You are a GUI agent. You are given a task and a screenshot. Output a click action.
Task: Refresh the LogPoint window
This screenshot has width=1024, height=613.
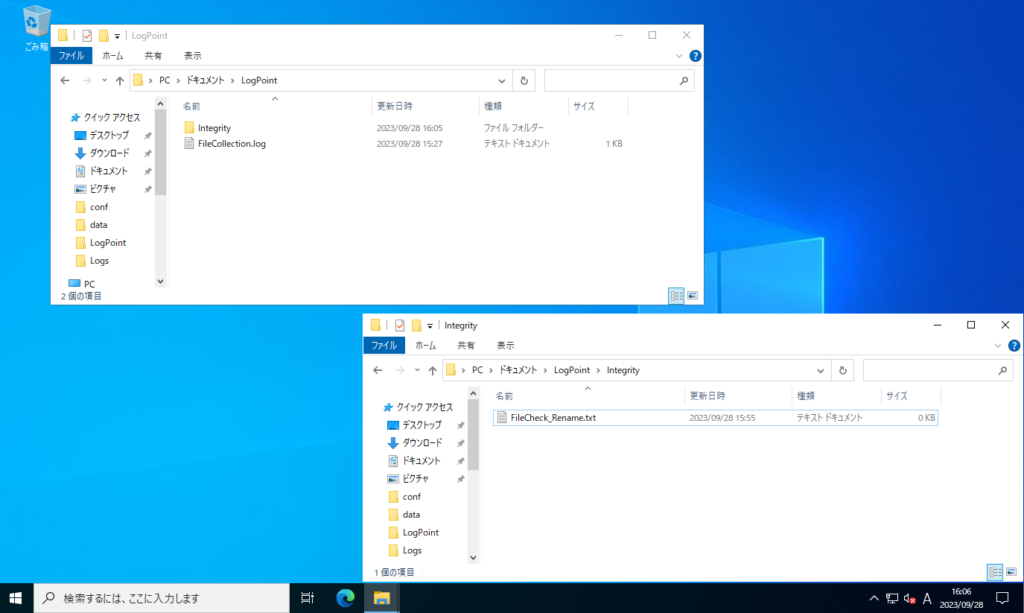coord(524,81)
